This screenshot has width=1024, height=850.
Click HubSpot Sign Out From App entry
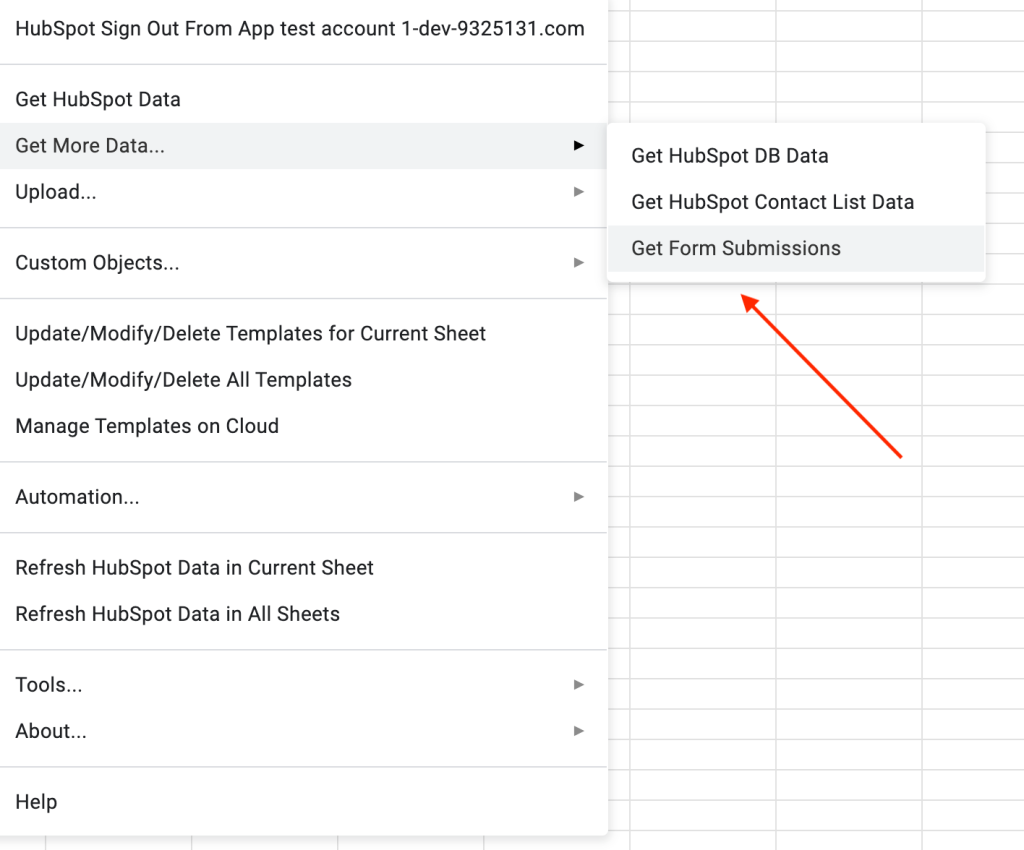coord(299,29)
